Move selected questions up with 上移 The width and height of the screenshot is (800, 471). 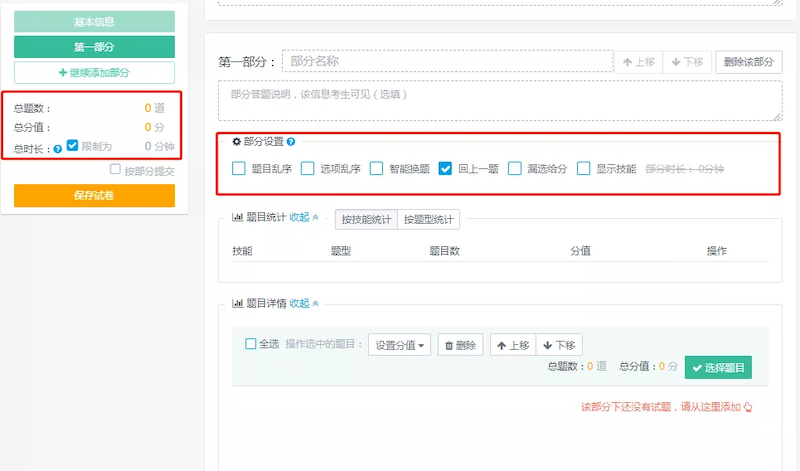[x=513, y=345]
